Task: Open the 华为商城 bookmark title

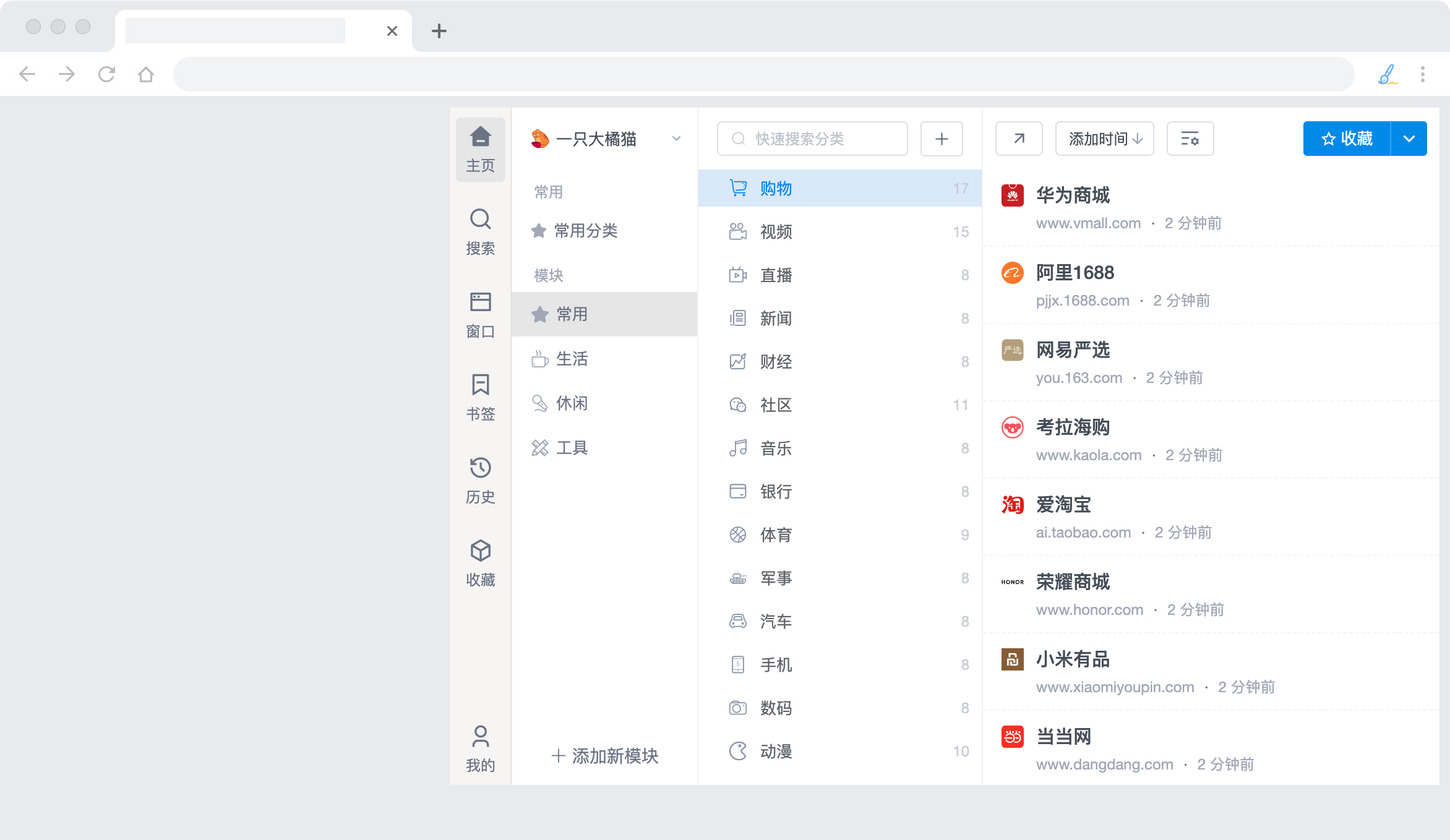Action: (1073, 195)
